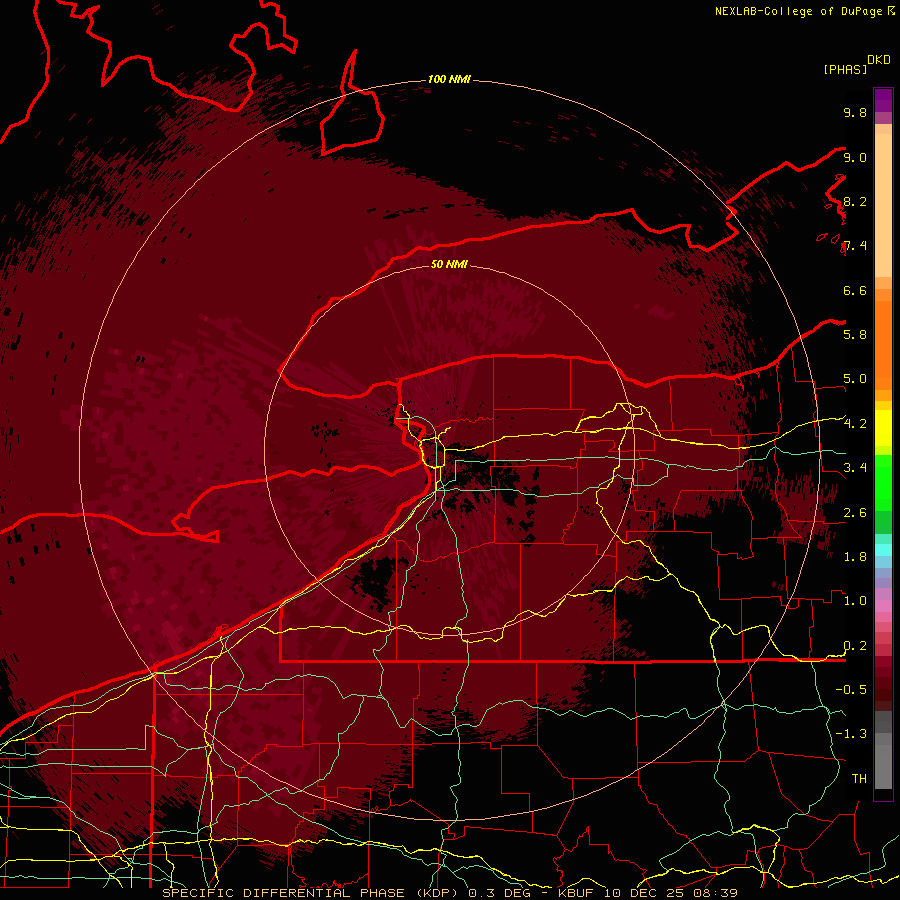Viewport: 900px width, 900px height.
Task: Click the [PHAS] legend unit label
Action: pos(844,69)
